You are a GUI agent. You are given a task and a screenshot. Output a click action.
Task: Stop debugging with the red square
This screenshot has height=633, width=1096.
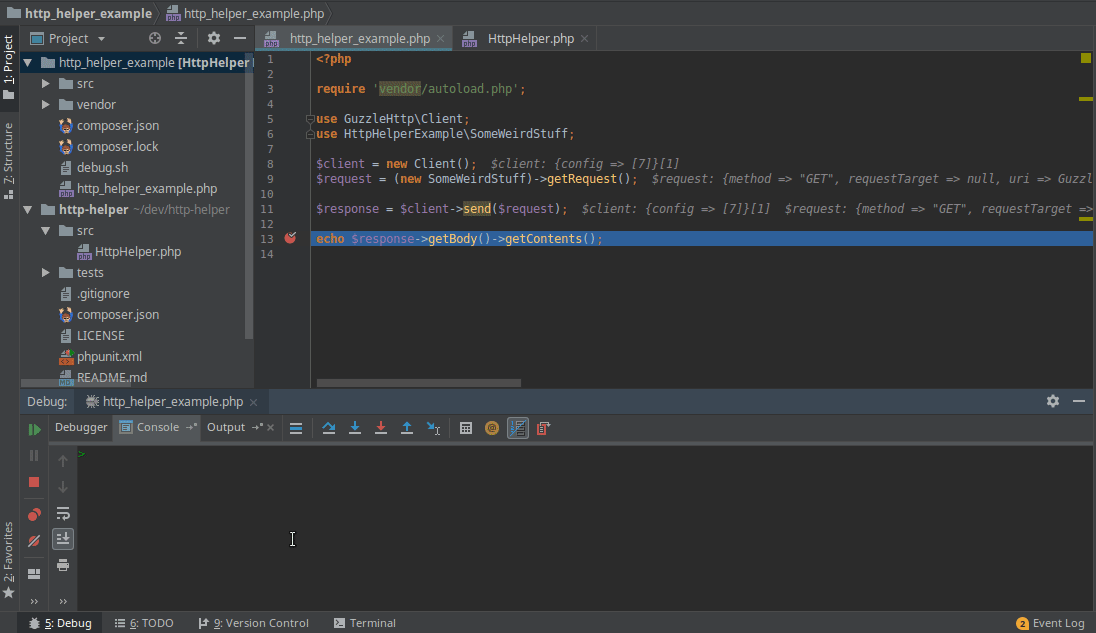click(34, 482)
